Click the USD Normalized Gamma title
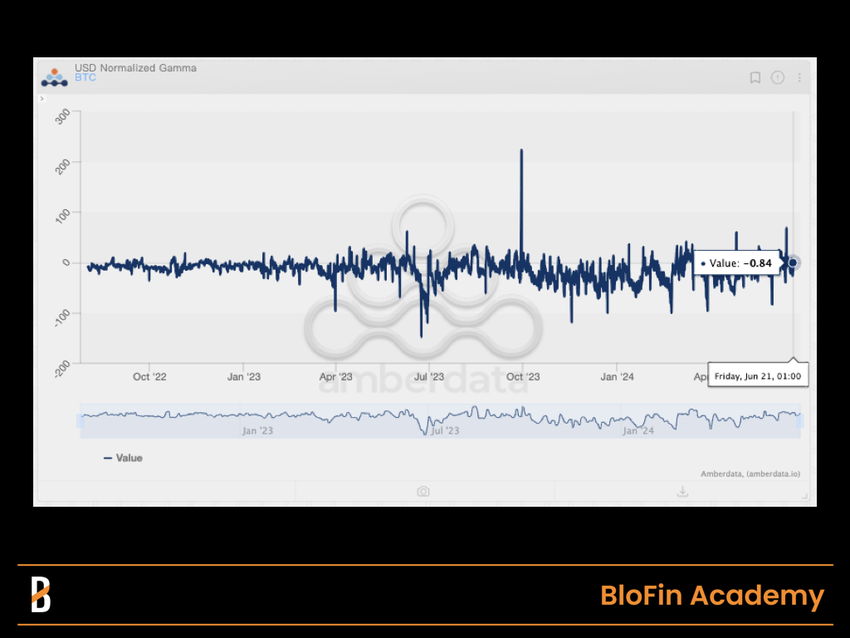The width and height of the screenshot is (850, 638). (x=136, y=68)
